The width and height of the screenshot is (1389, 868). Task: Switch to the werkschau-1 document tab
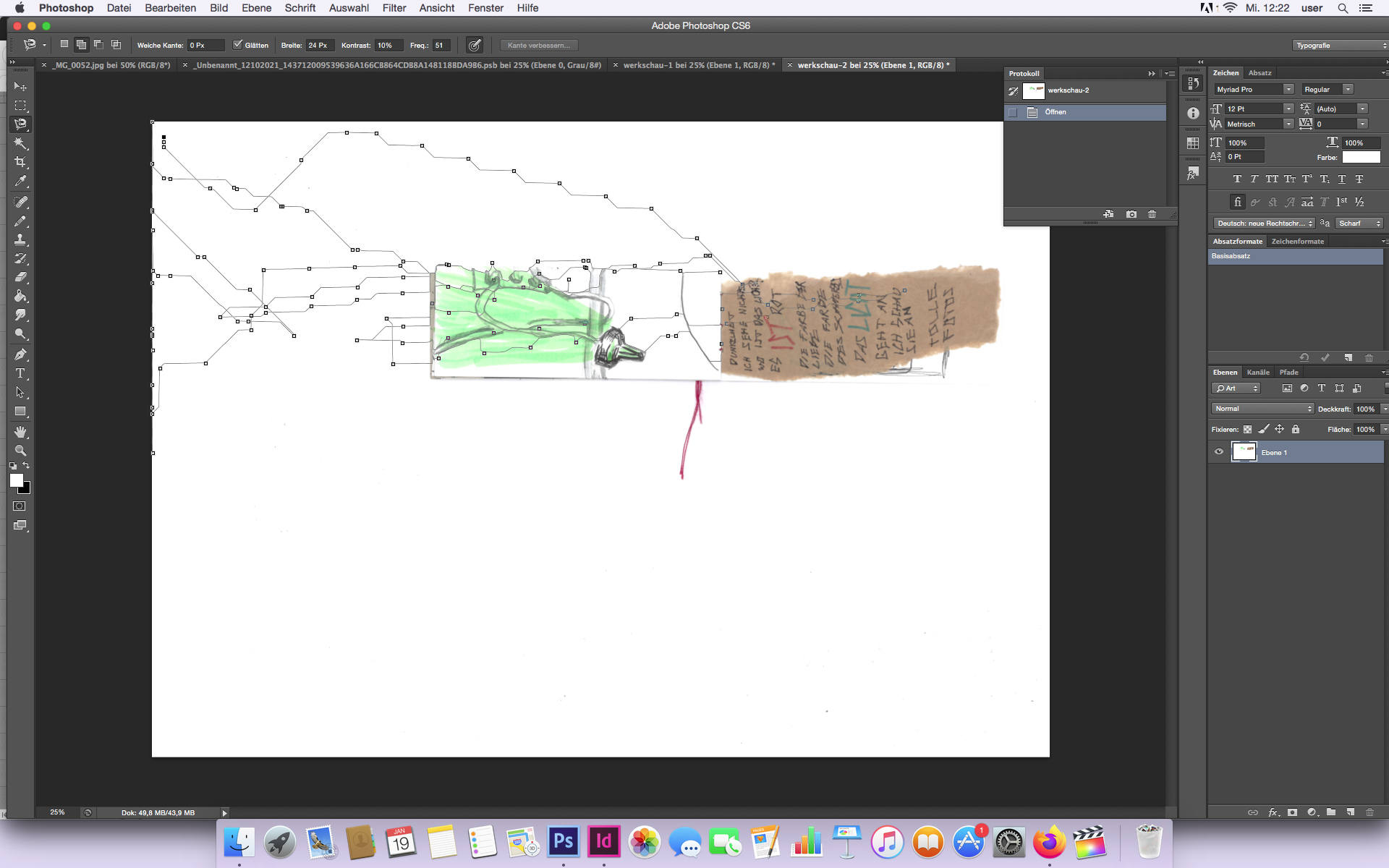pos(698,65)
